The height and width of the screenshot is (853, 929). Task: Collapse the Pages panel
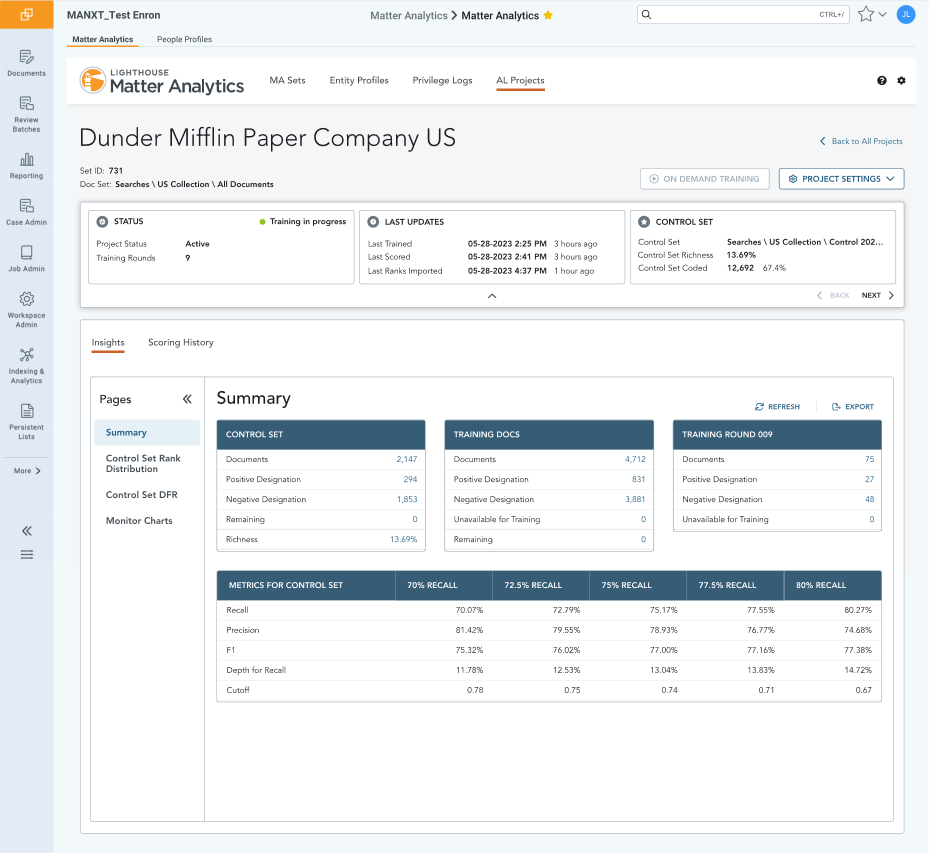coord(187,399)
